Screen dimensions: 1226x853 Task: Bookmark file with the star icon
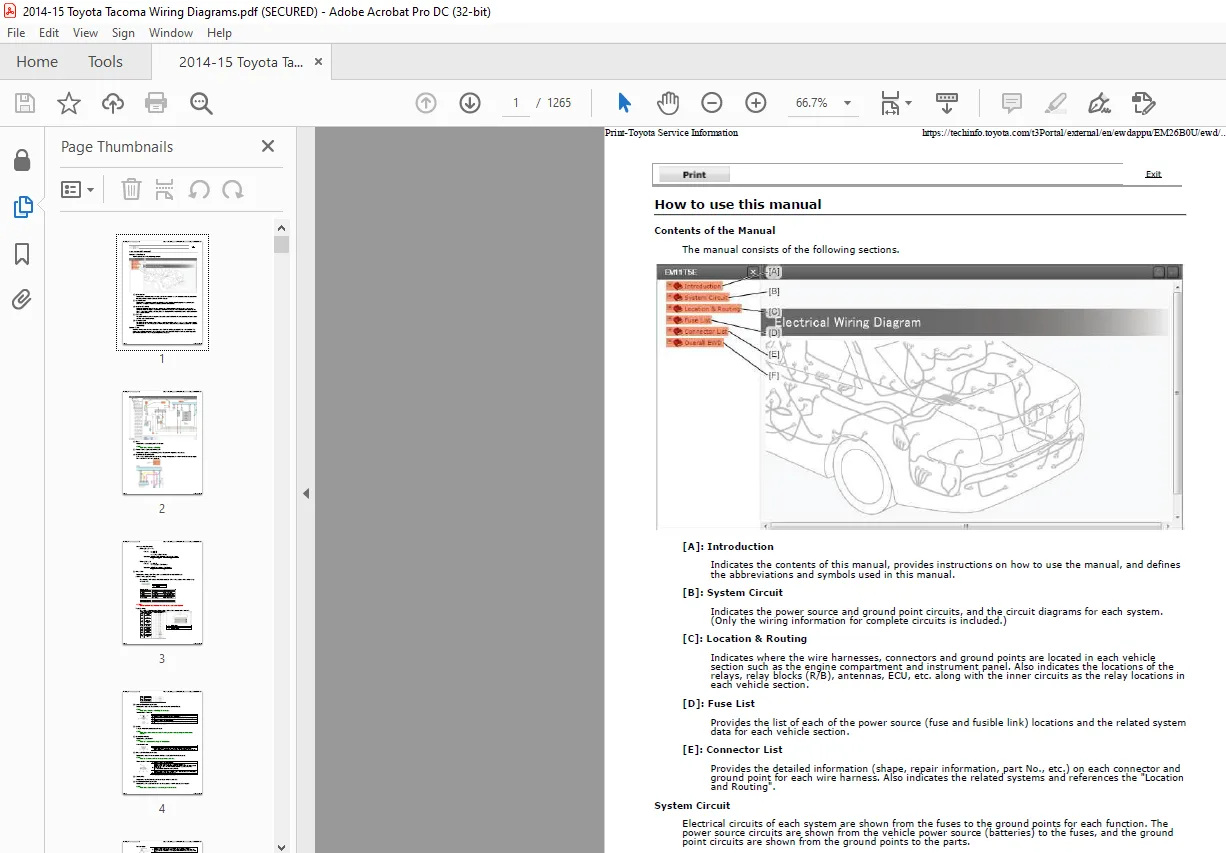[x=68, y=103]
